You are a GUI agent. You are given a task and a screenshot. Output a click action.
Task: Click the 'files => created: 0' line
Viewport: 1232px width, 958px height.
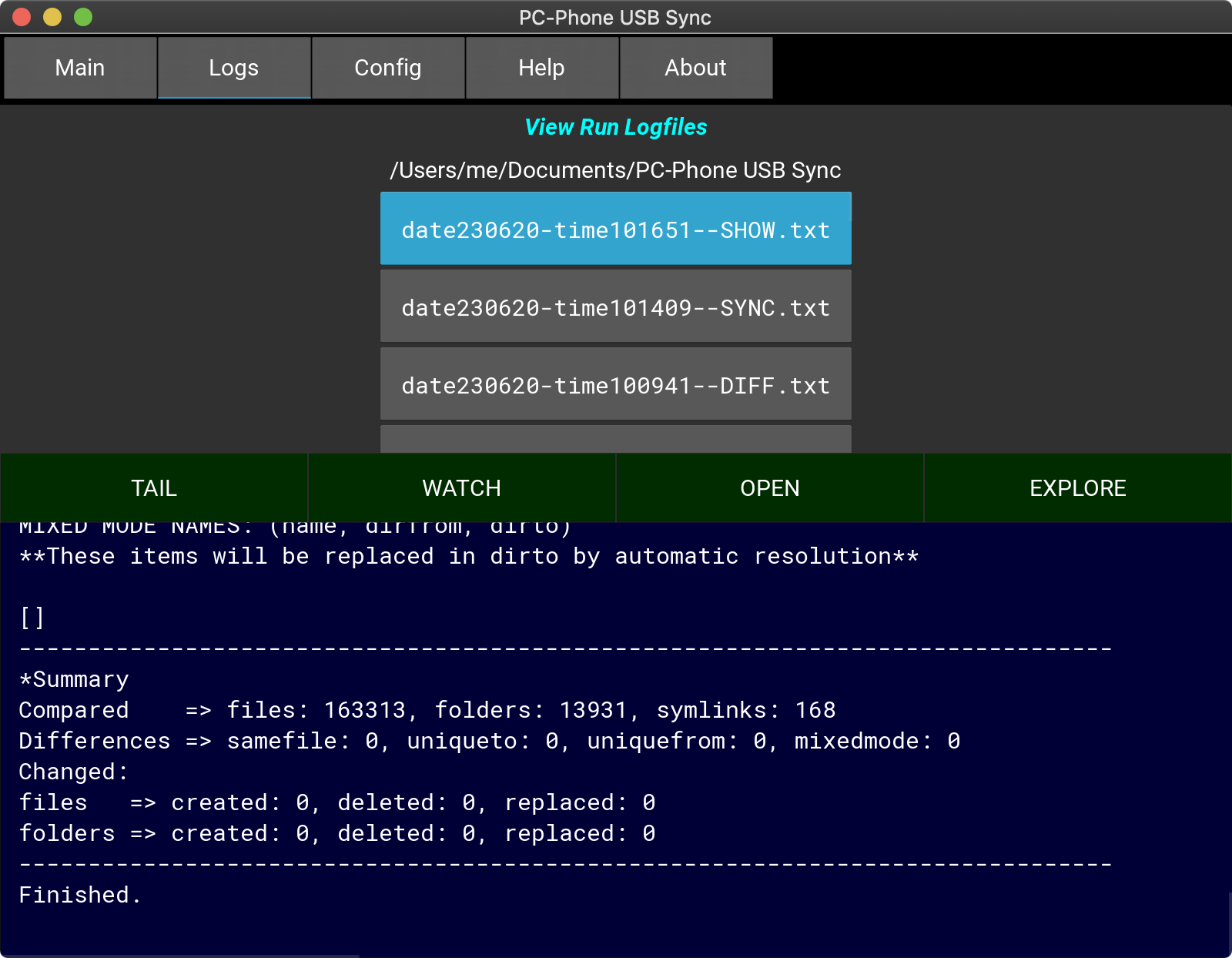click(337, 802)
